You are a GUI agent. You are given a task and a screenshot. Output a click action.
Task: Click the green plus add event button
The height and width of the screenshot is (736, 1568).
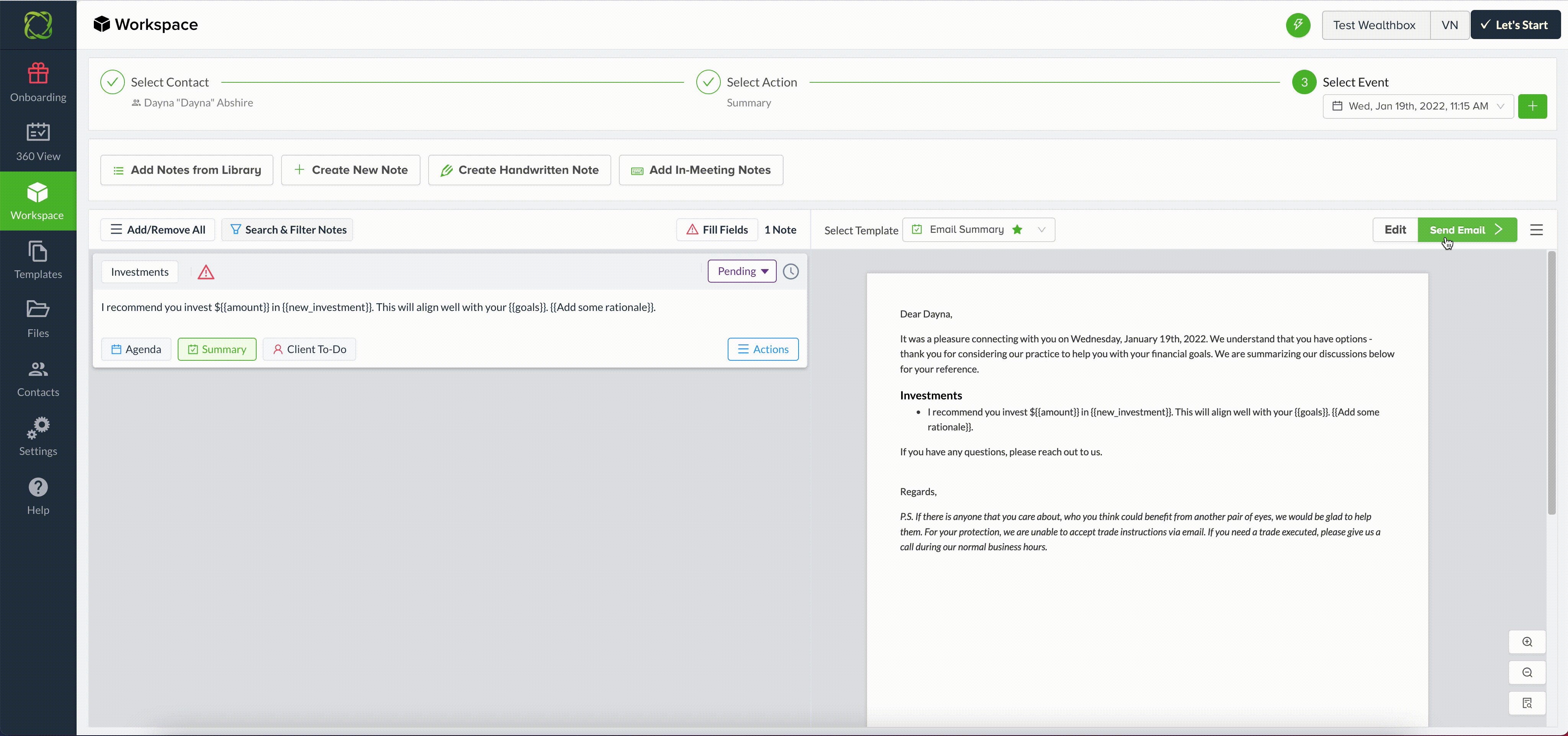click(1532, 106)
